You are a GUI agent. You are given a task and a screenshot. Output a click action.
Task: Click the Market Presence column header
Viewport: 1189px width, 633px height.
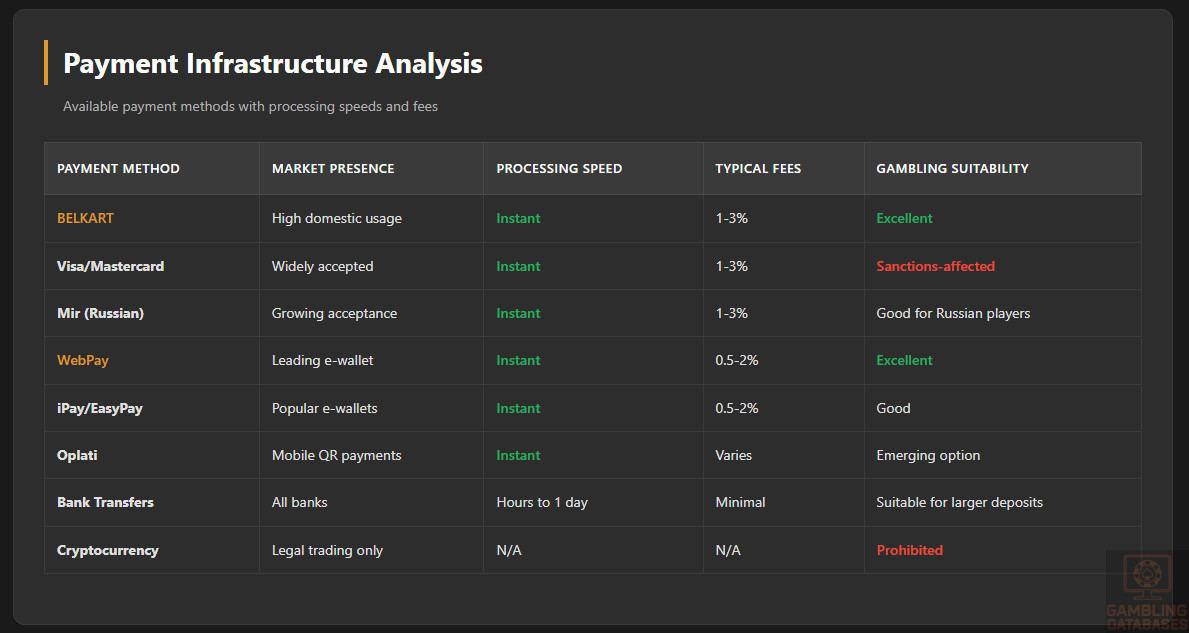(333, 168)
